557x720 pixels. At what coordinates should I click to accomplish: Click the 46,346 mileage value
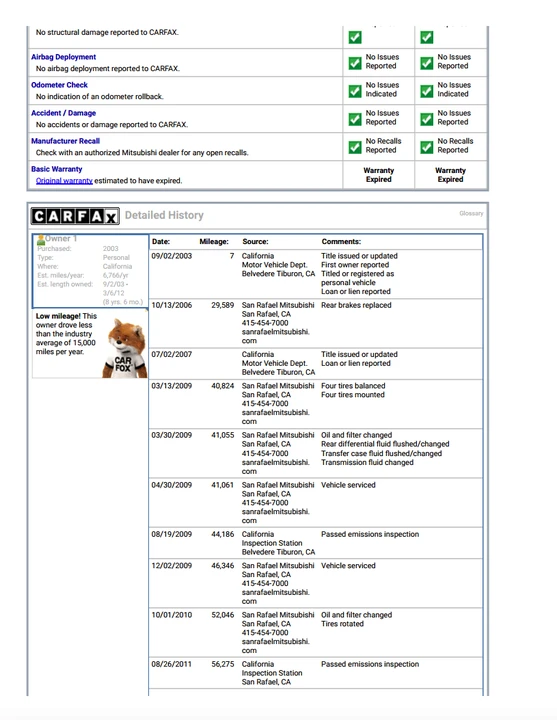(x=223, y=565)
